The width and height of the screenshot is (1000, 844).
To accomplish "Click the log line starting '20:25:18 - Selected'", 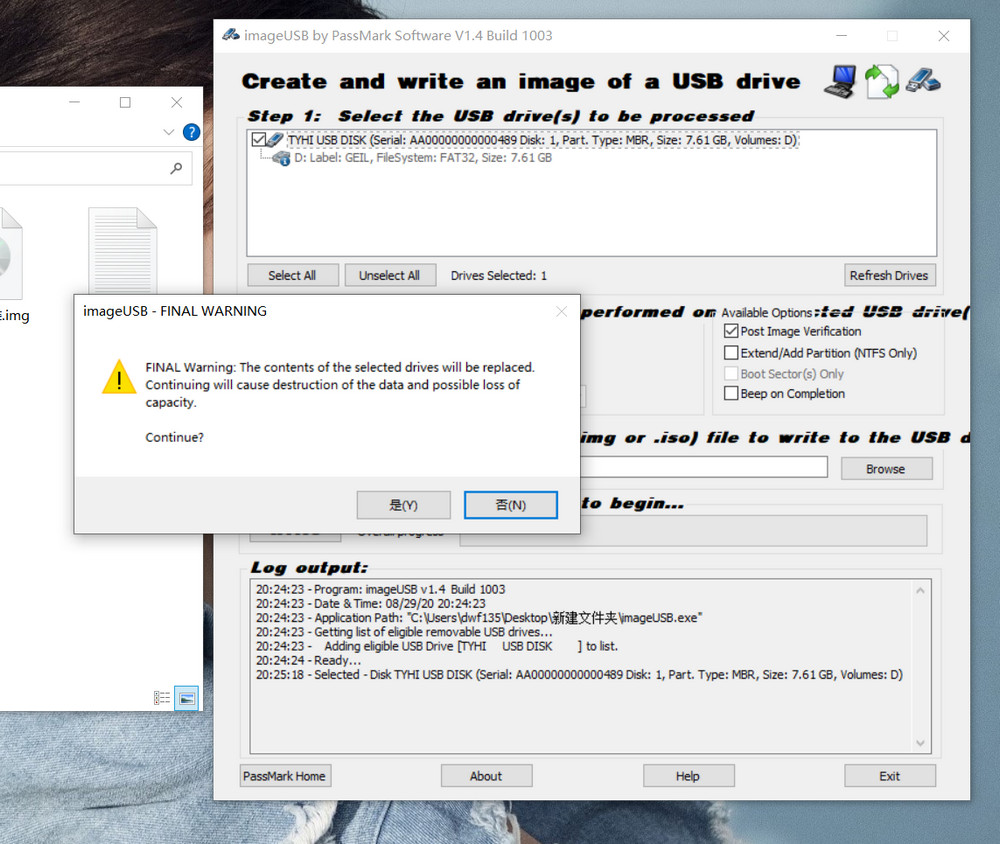I will pos(579,674).
